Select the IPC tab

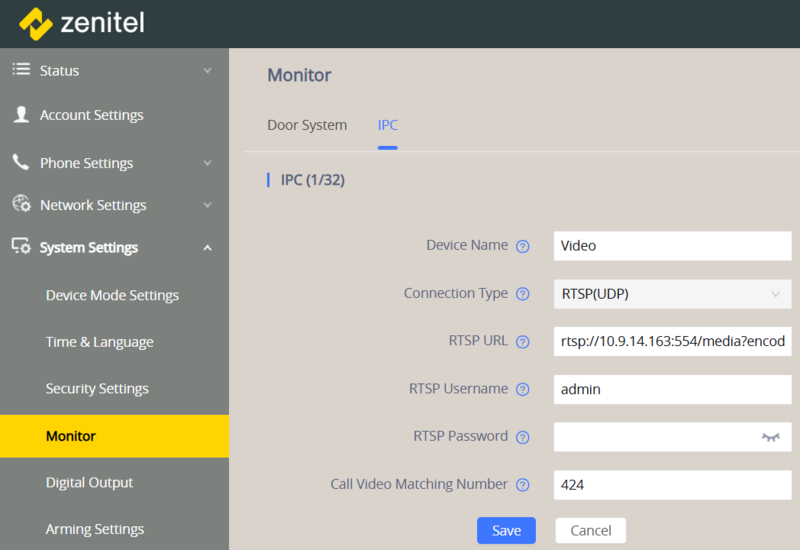click(x=387, y=125)
